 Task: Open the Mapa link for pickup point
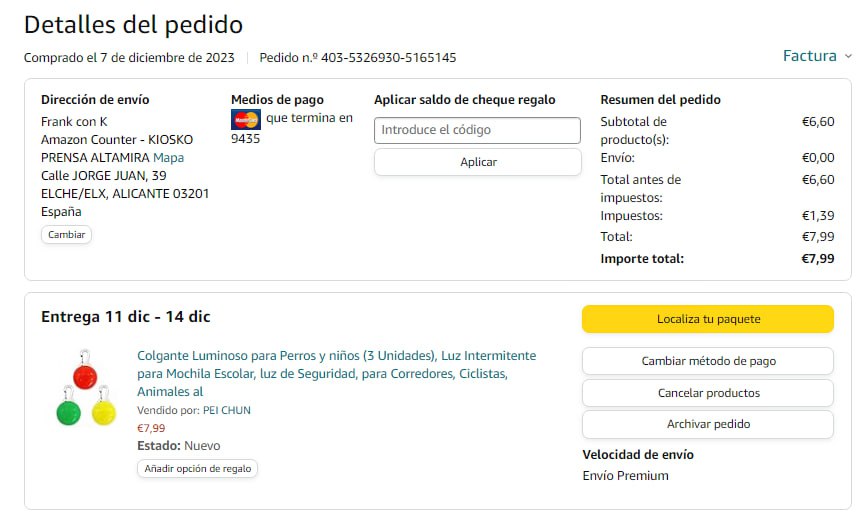[168, 158]
